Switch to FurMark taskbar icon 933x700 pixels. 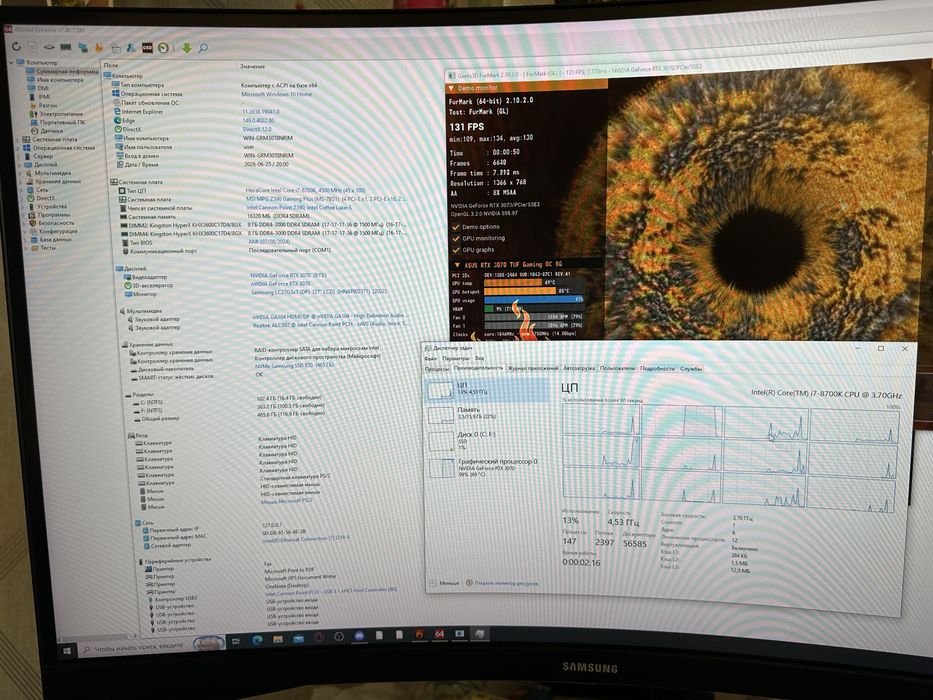click(419, 635)
